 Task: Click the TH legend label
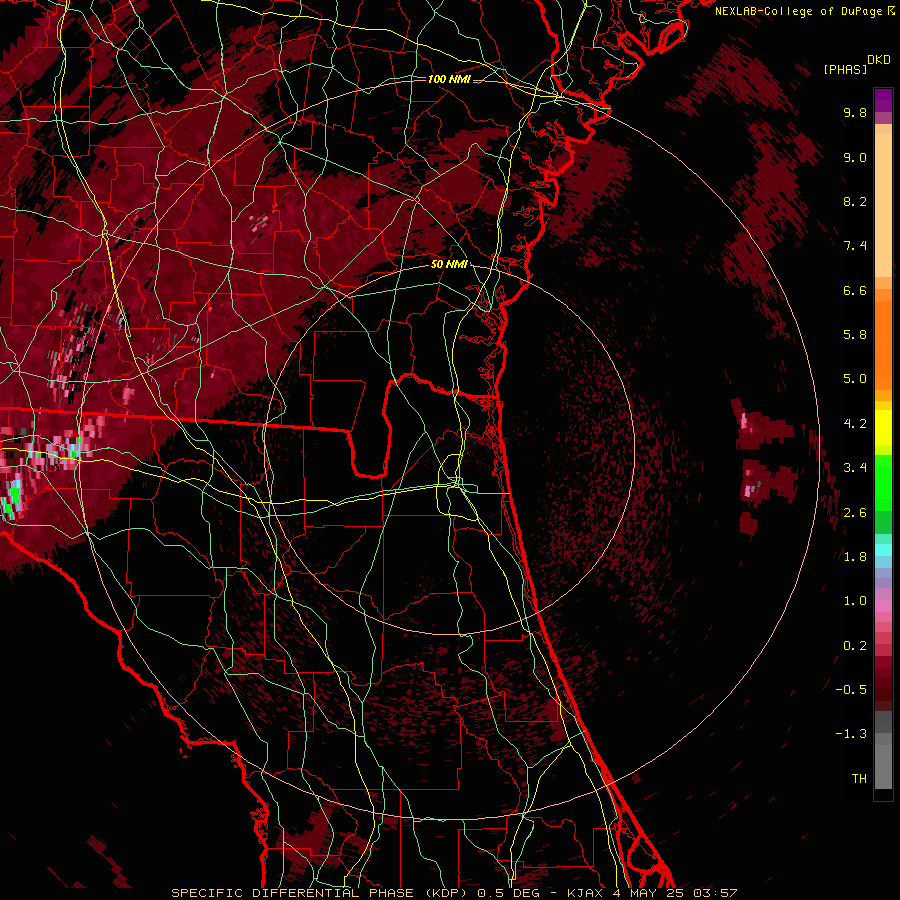[859, 778]
